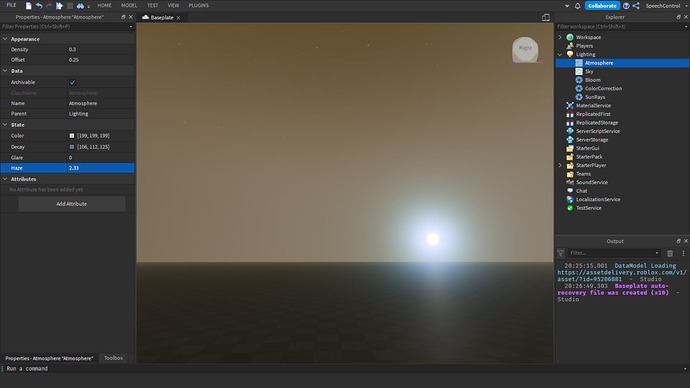Screen dimensions: 690x388
Task: Expand ribbon chevron left of the bell
Action: tap(567, 6)
